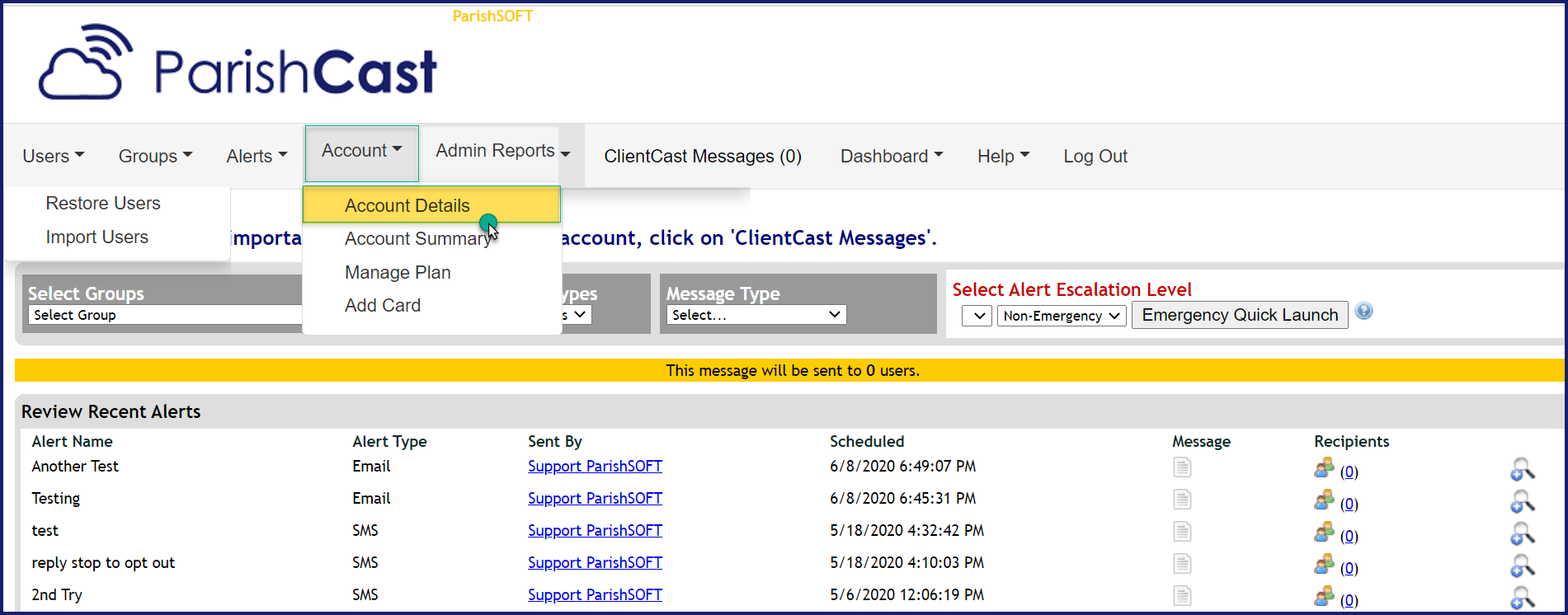Open the Non-Emergency escalation dropdown
This screenshot has height=615, width=1568.
coord(1062,316)
